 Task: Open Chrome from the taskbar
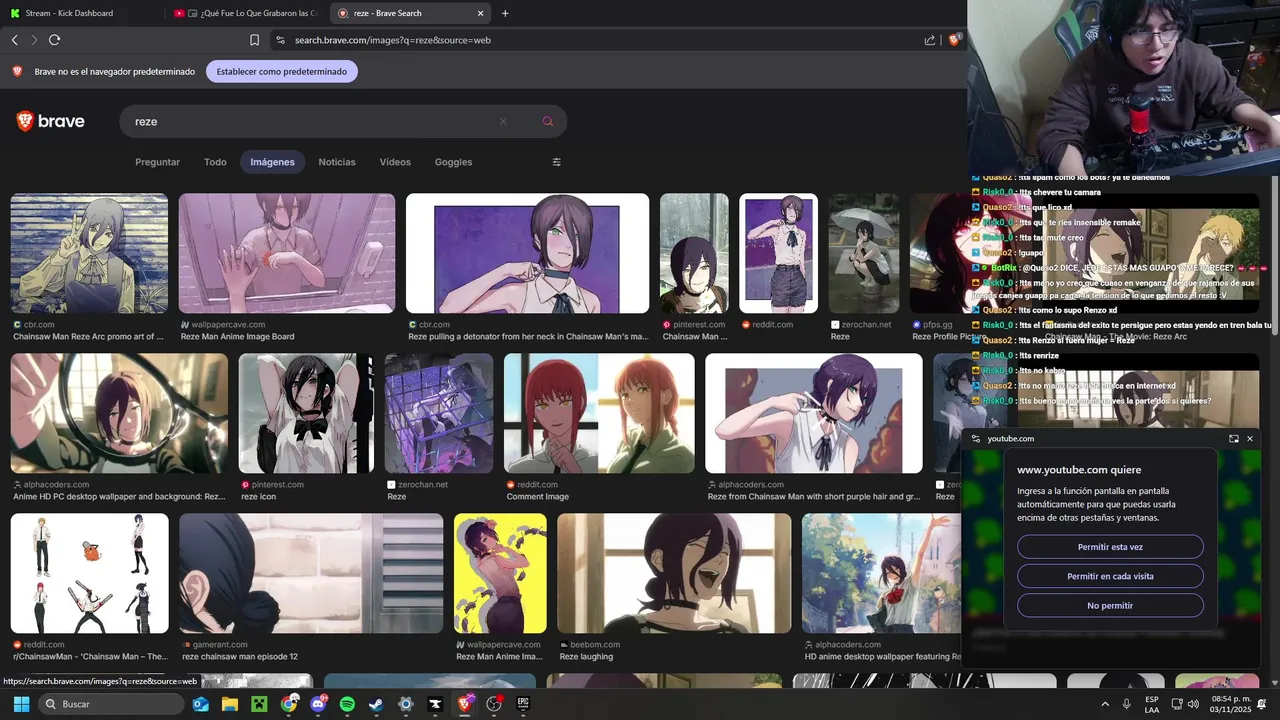(289, 704)
